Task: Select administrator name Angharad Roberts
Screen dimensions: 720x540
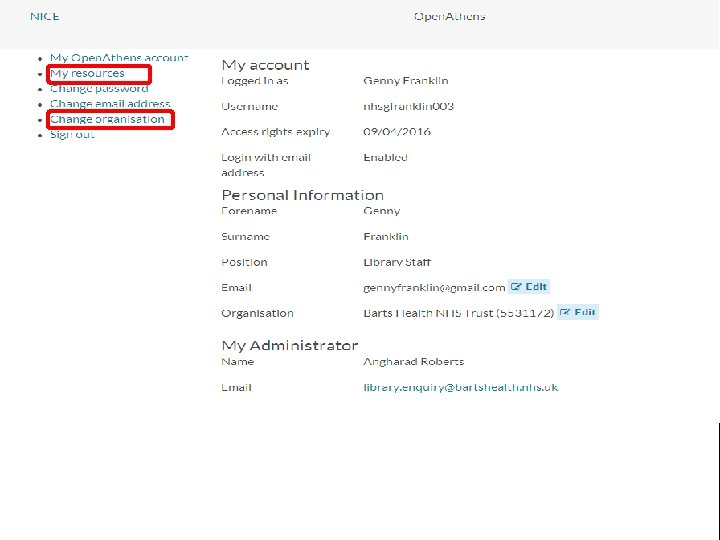Action: point(414,362)
